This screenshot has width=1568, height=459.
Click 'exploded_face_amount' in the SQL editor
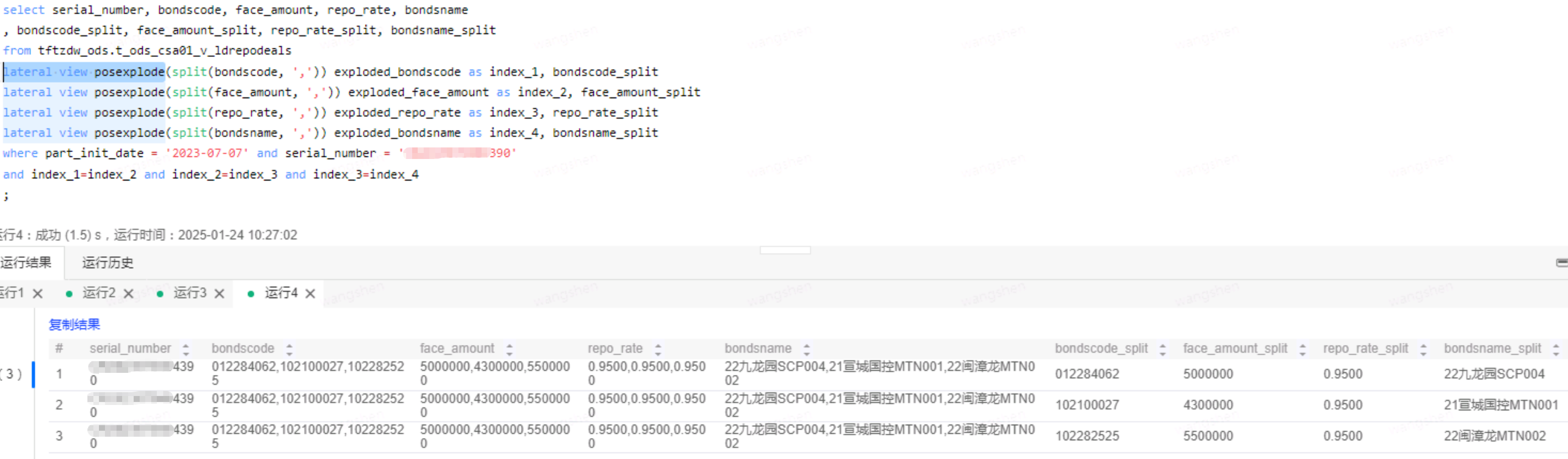[x=418, y=92]
